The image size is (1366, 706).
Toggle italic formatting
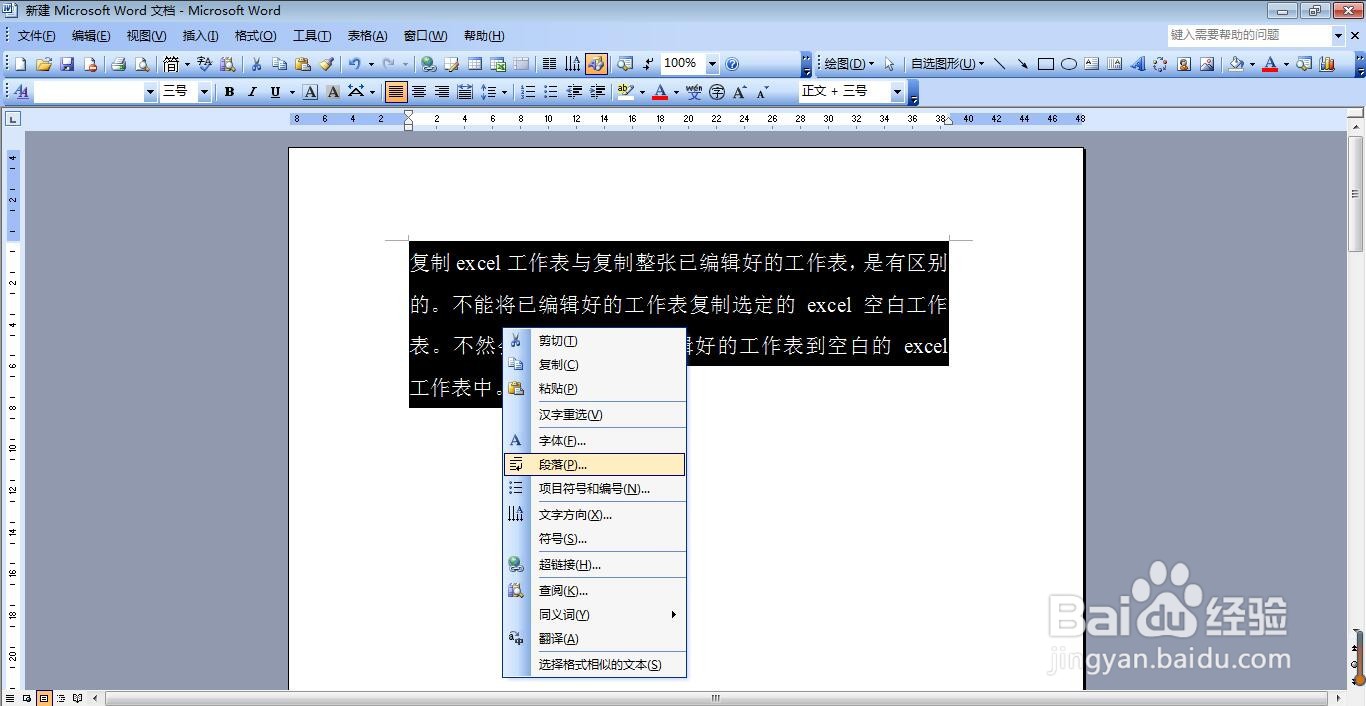coord(252,92)
